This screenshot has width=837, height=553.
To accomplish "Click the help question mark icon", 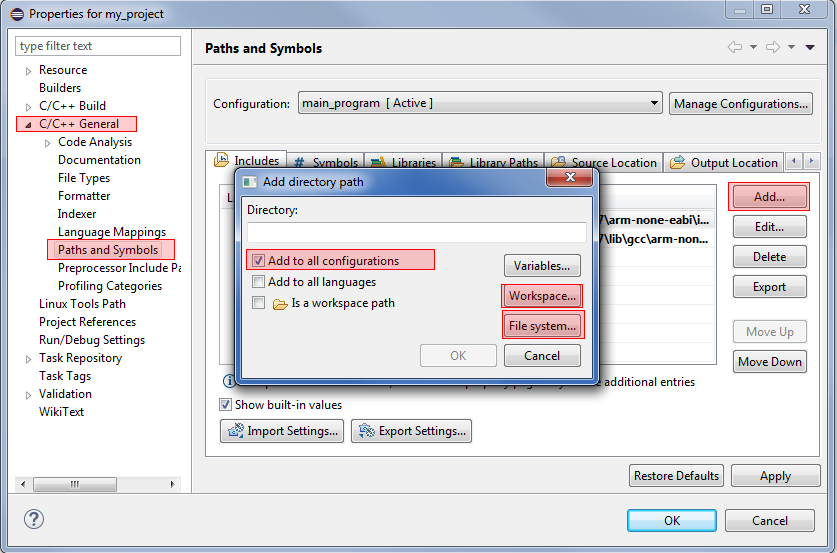I will point(34,519).
